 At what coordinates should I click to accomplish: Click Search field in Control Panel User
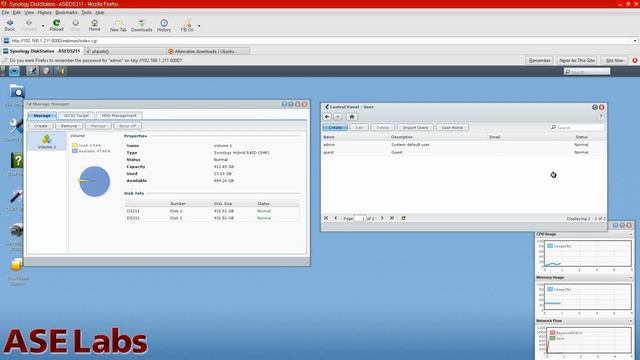(x=577, y=127)
